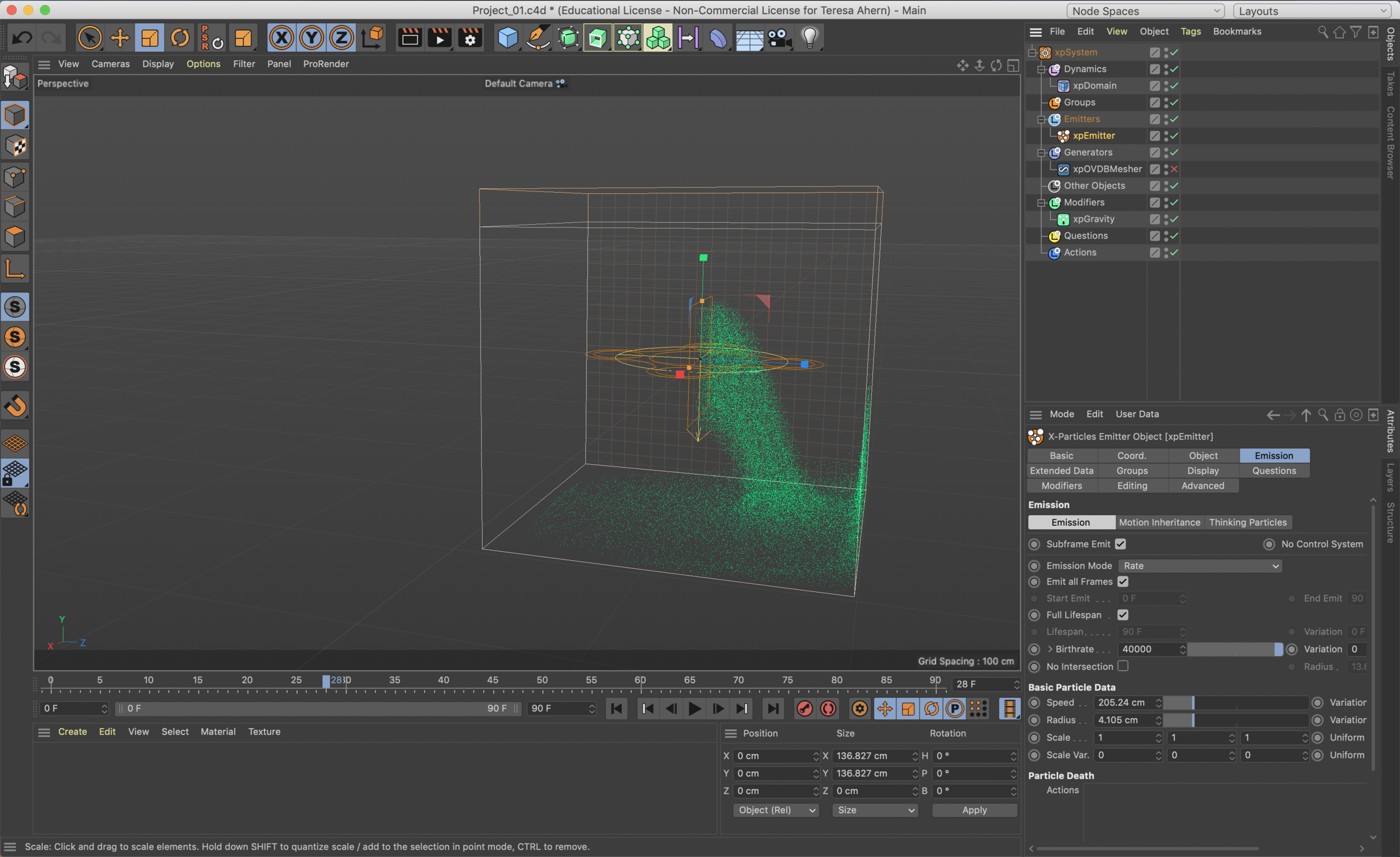Click frame 50 on the timeline ruler
This screenshot has height=857, width=1400.
click(x=542, y=680)
